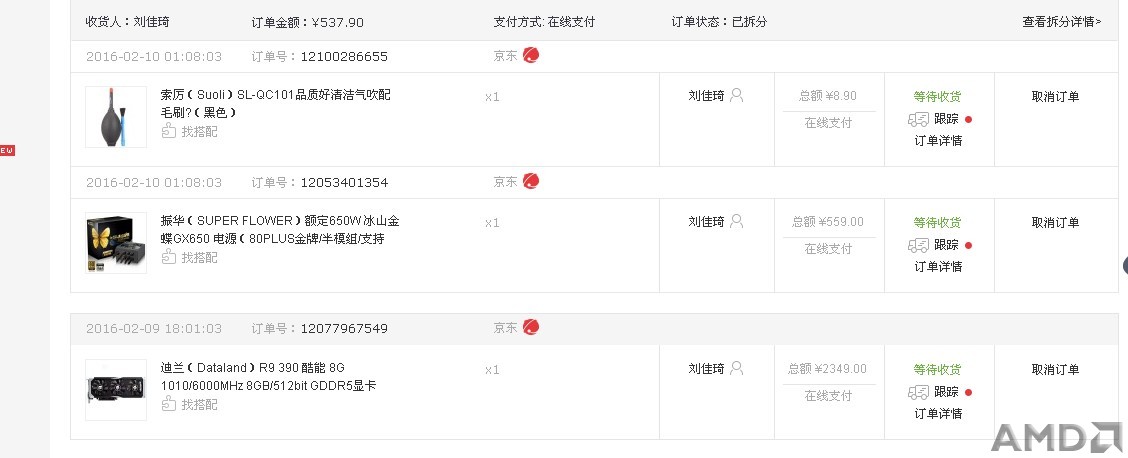Cancel the Suoli air blower order
This screenshot has width=1128, height=458.
click(1055, 96)
